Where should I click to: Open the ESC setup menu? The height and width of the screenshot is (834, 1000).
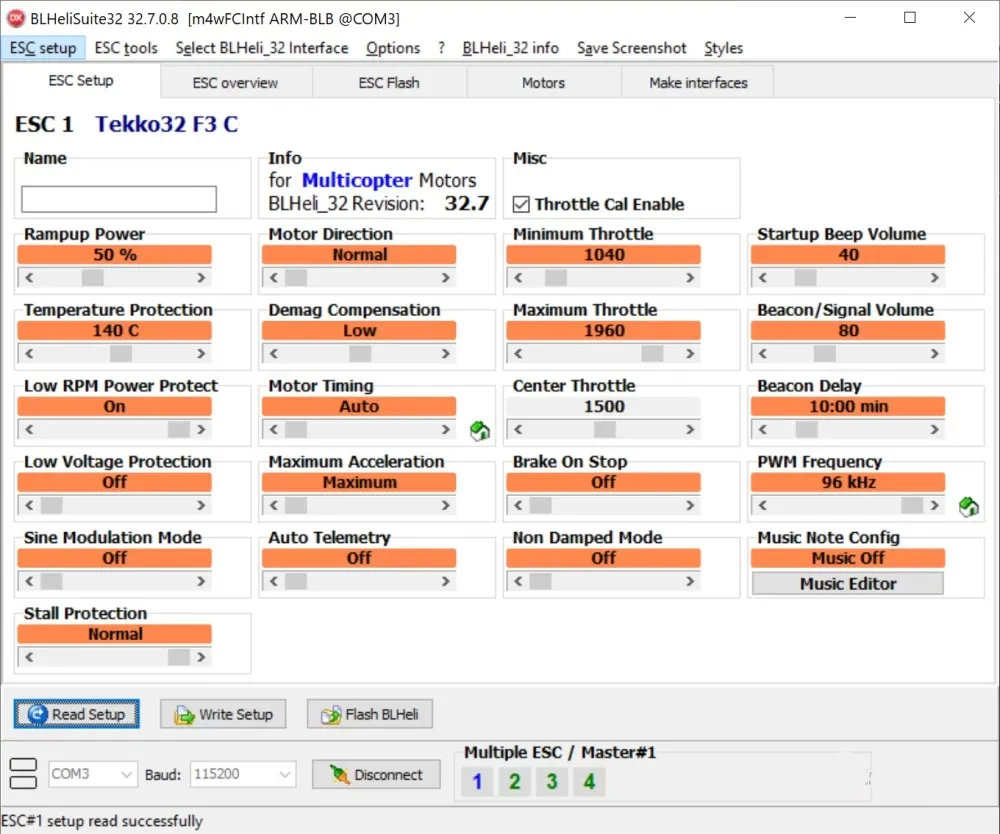[x=43, y=48]
